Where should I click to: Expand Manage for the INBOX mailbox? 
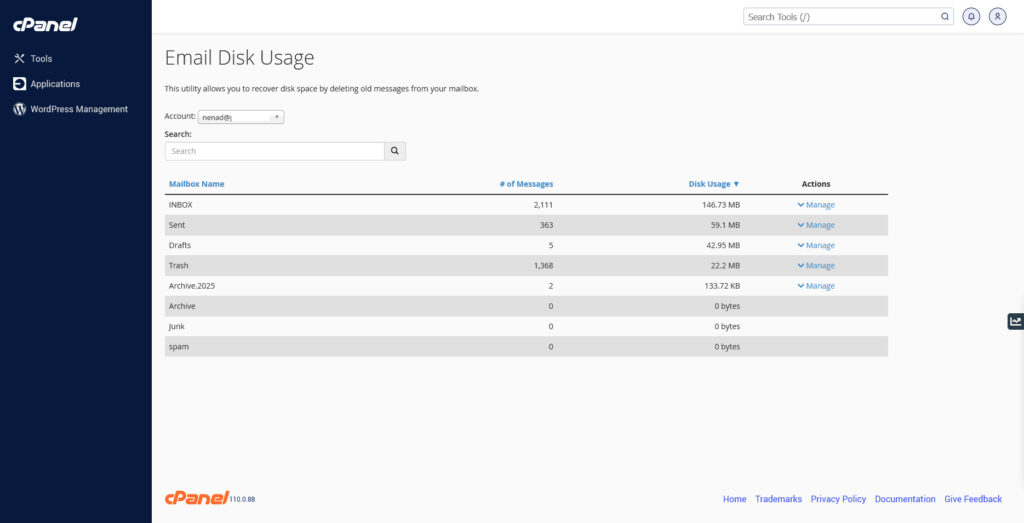816,205
